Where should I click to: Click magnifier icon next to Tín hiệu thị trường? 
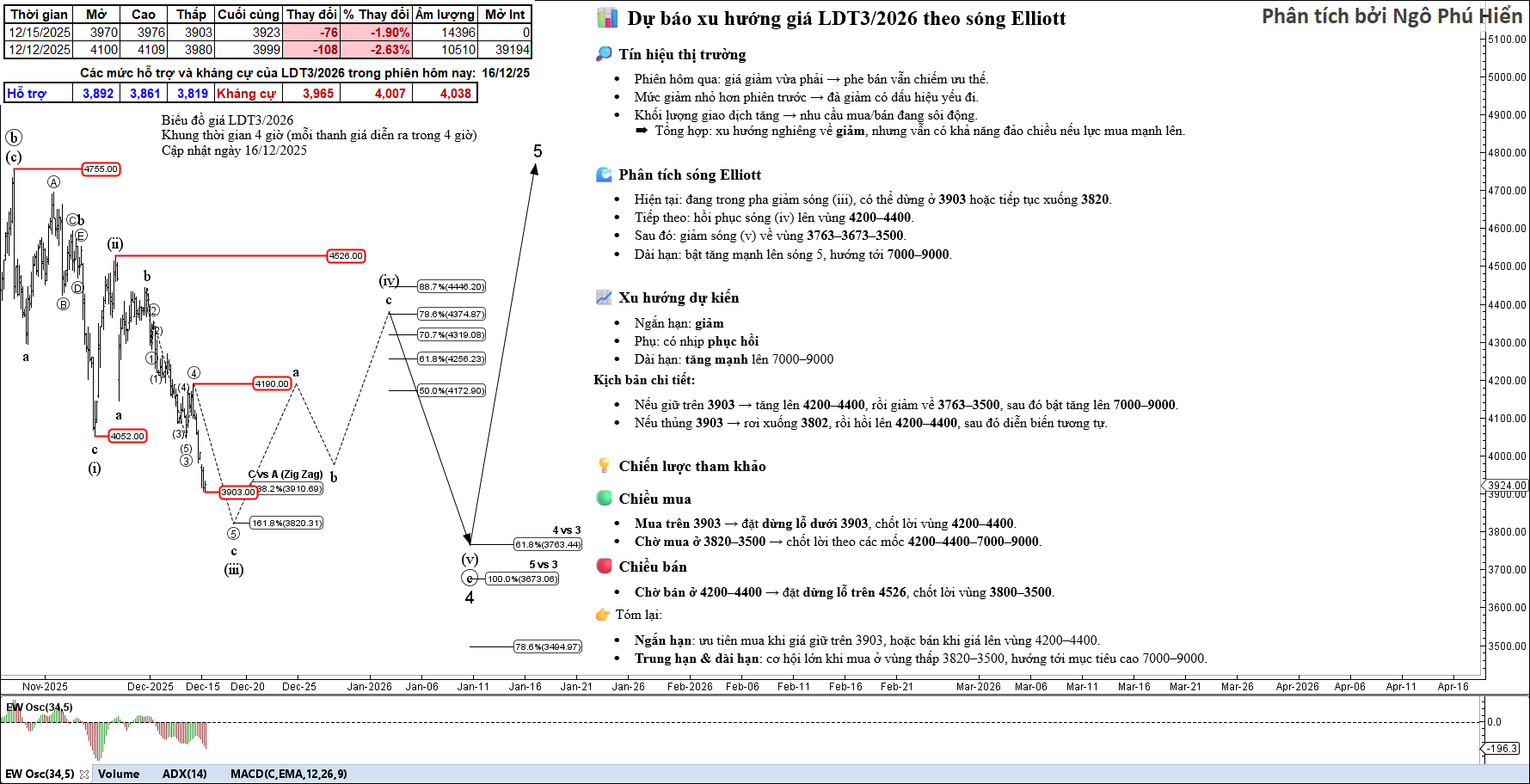pos(604,54)
